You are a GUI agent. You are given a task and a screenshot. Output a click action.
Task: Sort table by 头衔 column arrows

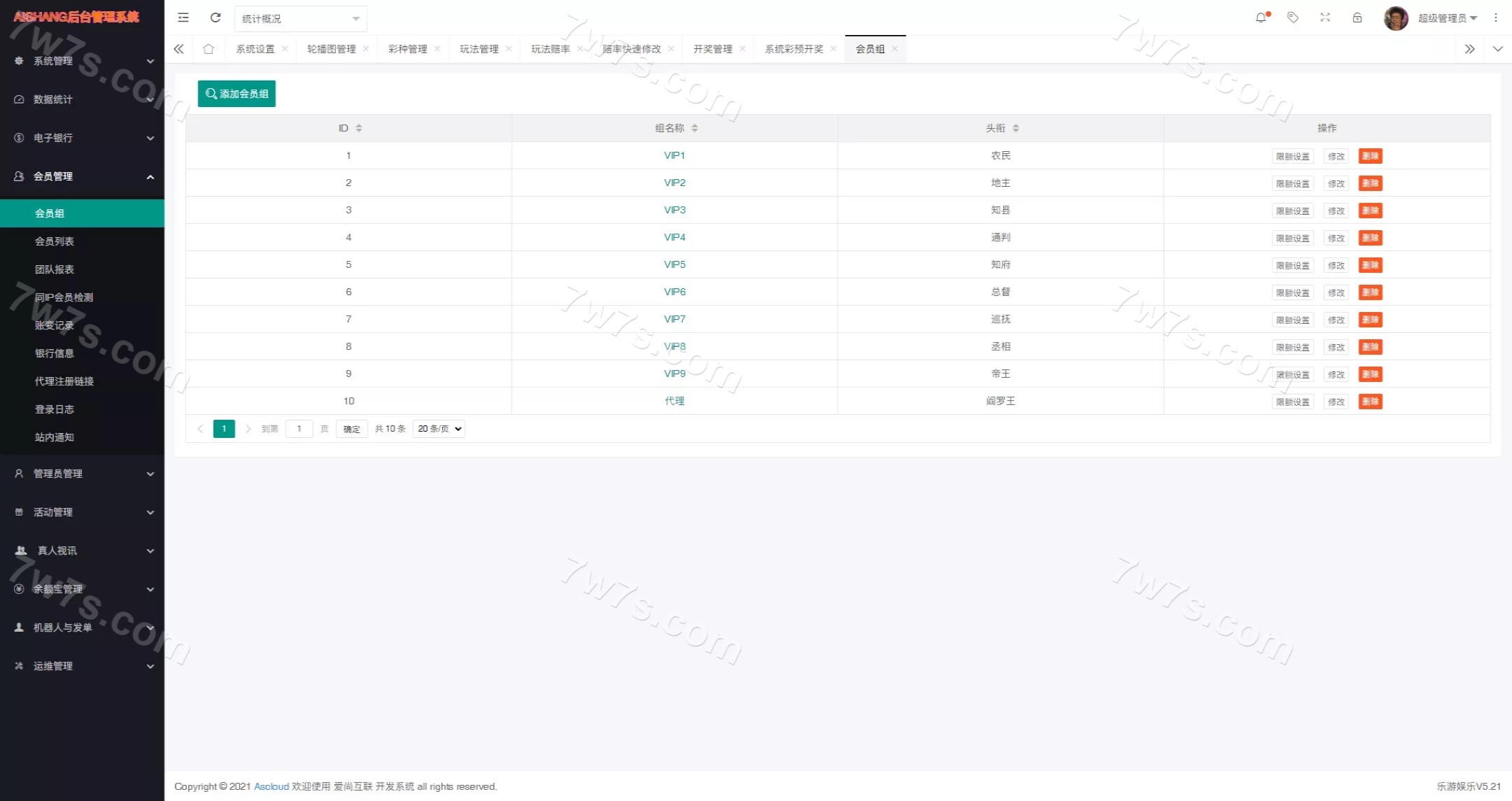1016,128
